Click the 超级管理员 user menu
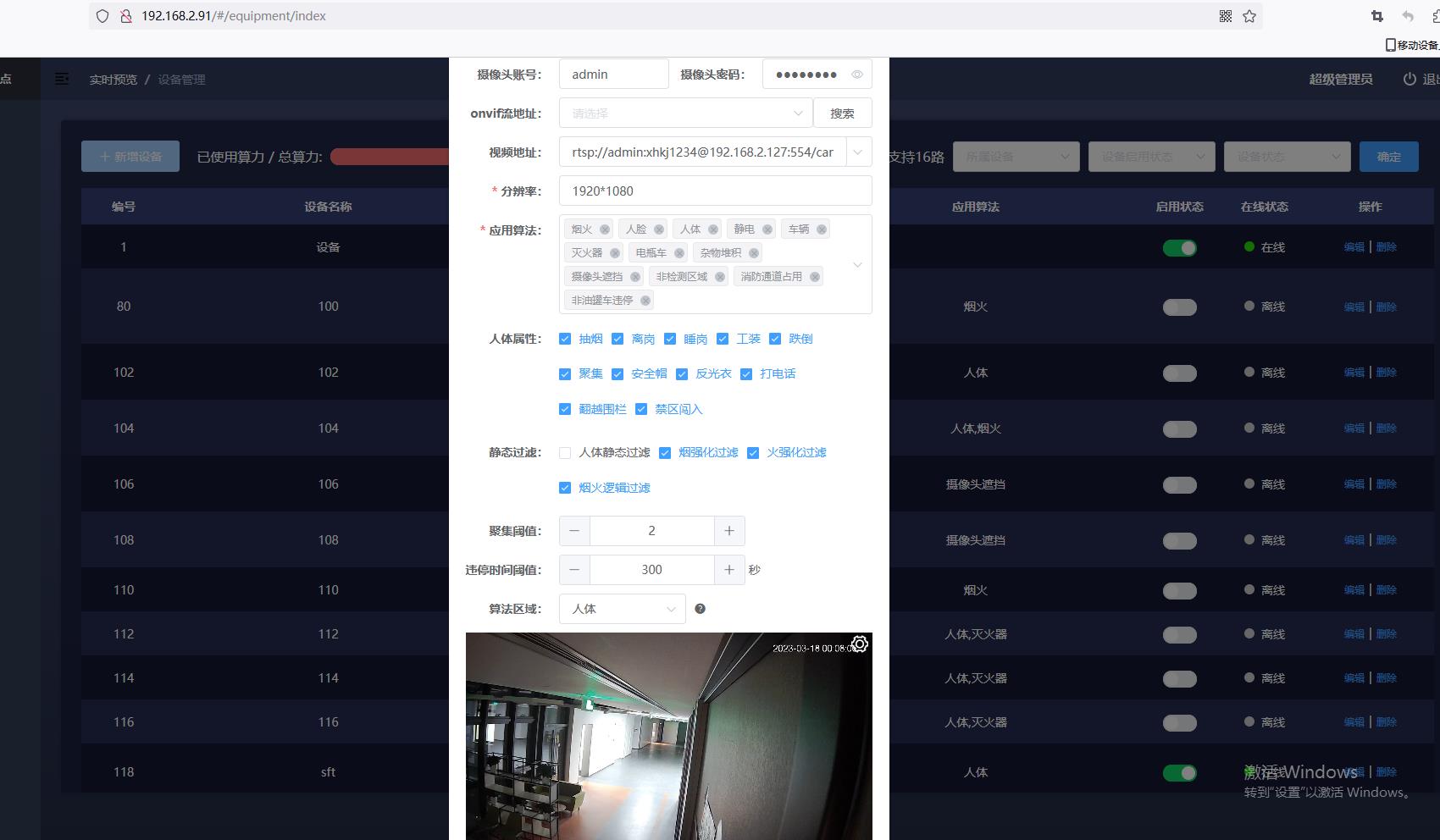 [1340, 79]
